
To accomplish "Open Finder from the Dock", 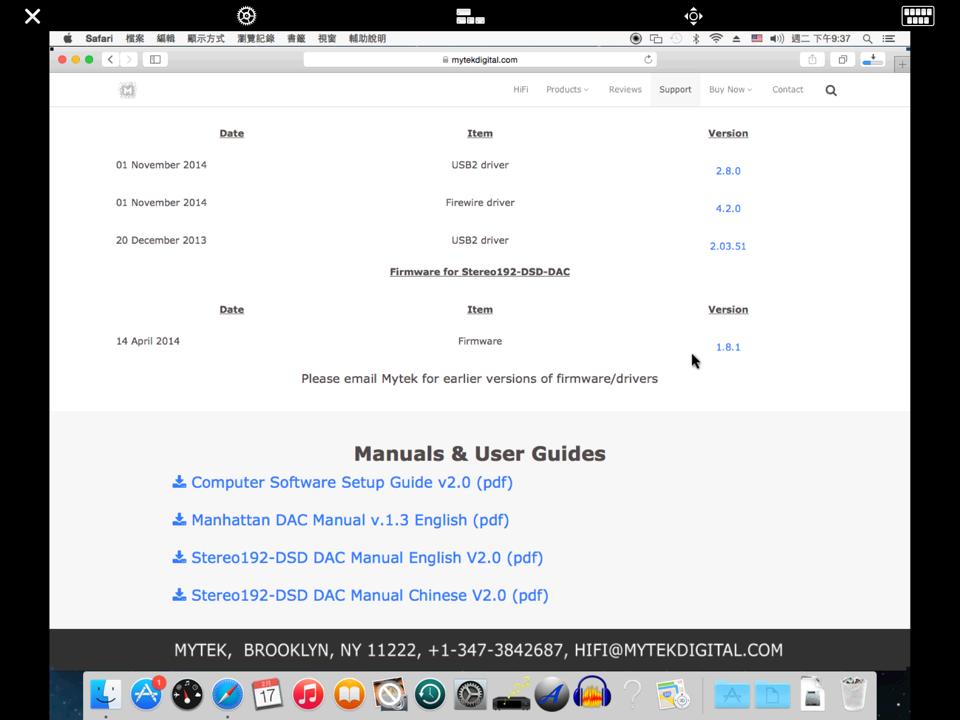I will tap(106, 694).
